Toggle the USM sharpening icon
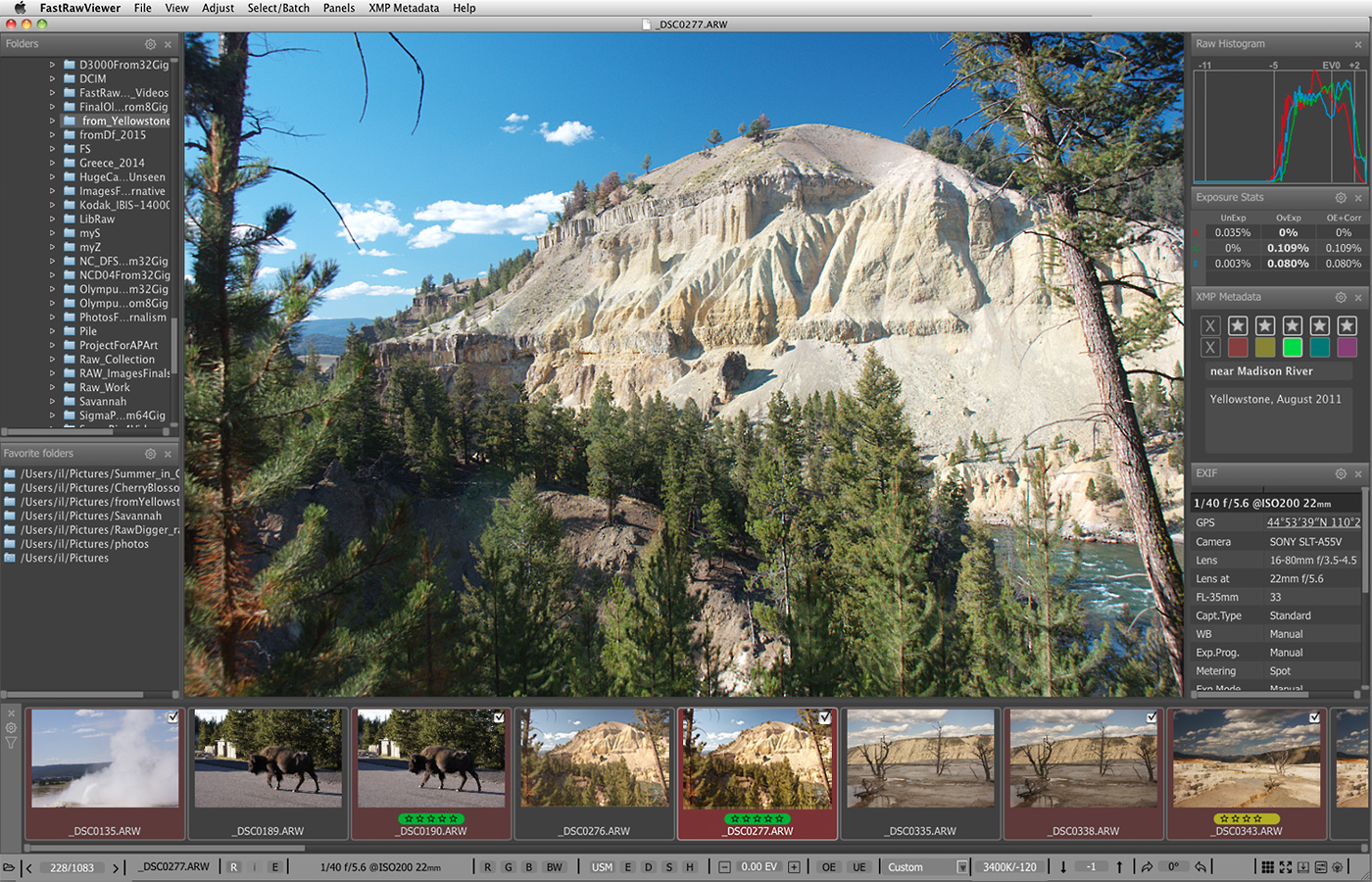Screen dimensions: 1372x882 point(601,866)
